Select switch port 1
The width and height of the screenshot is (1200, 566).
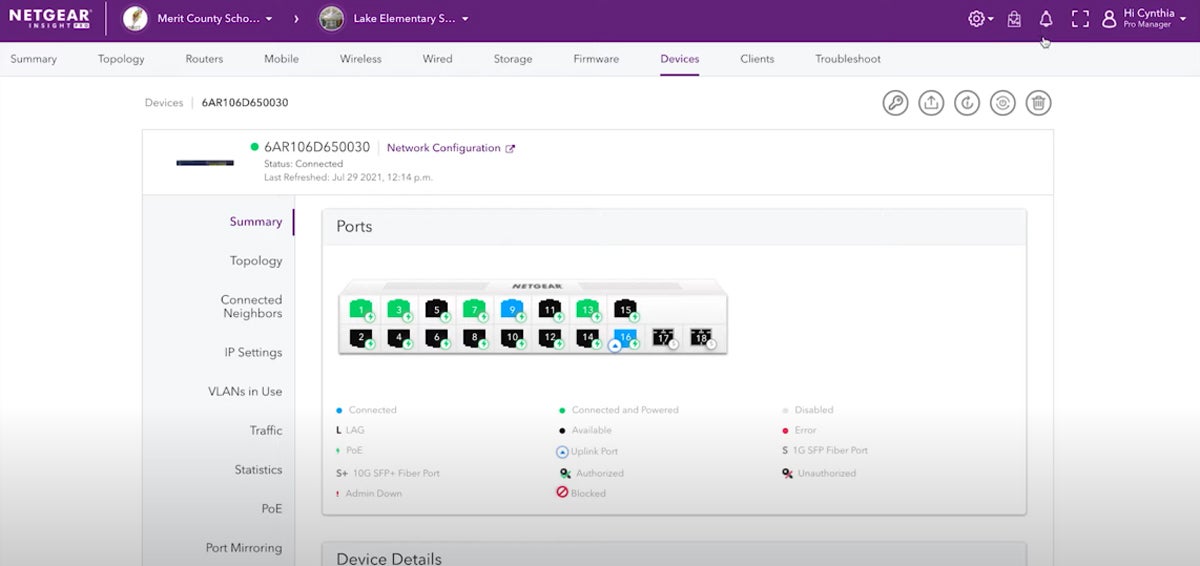point(360,309)
